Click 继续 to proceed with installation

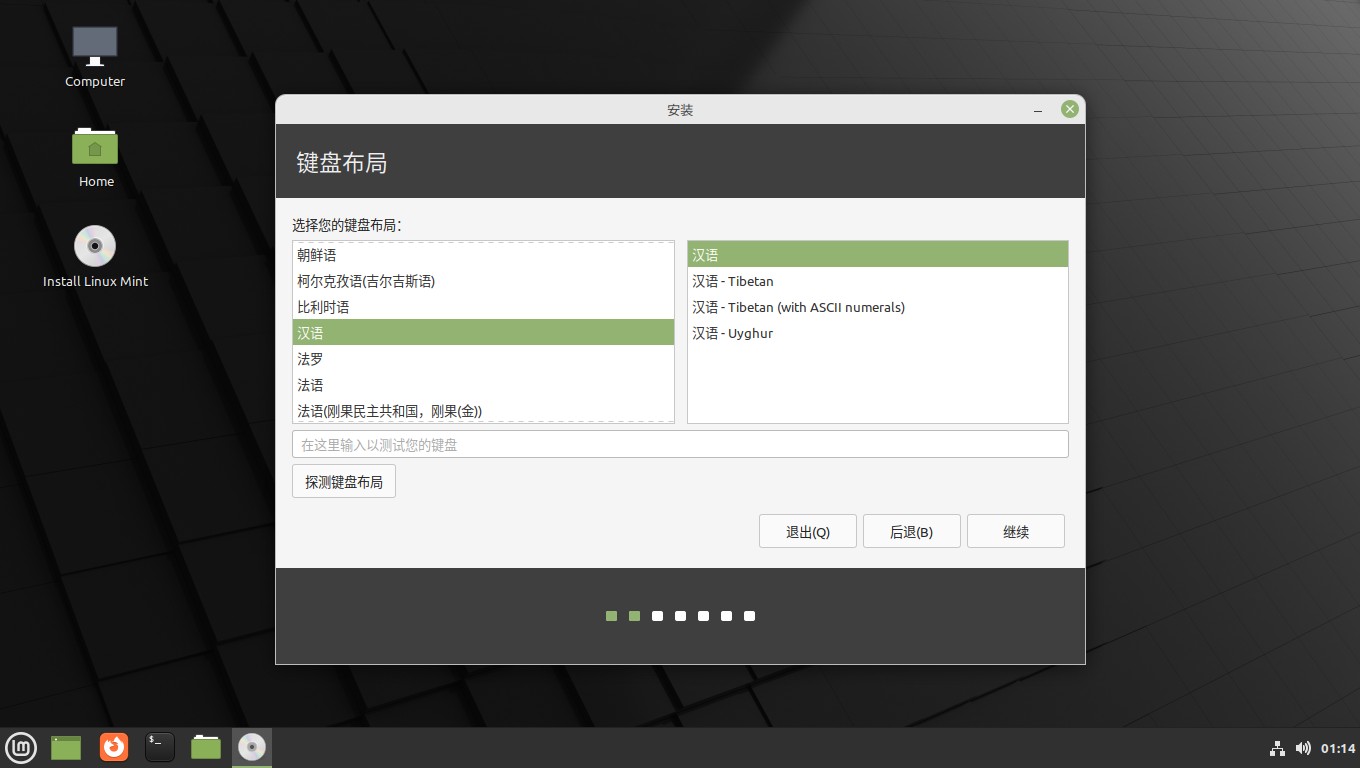click(1015, 531)
